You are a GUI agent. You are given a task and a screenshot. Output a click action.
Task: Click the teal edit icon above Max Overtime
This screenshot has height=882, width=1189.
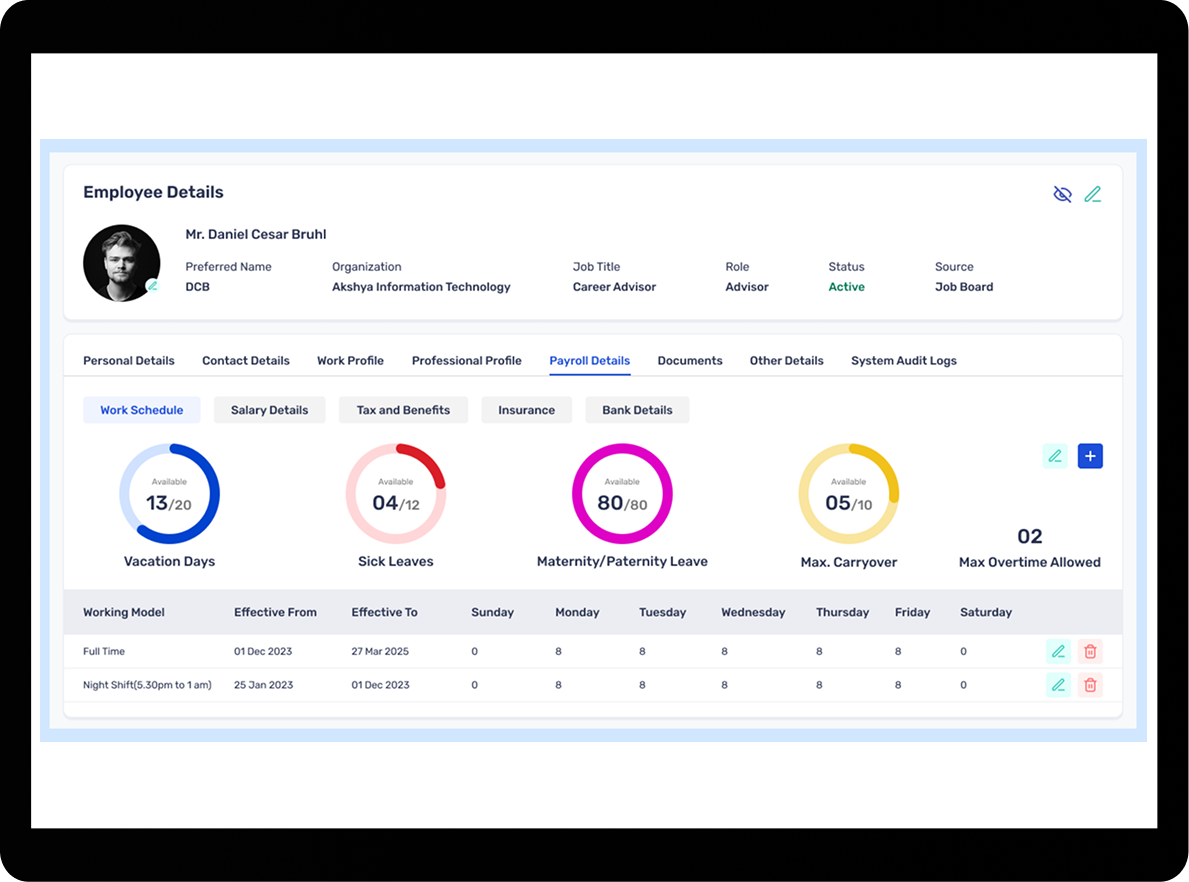1055,456
